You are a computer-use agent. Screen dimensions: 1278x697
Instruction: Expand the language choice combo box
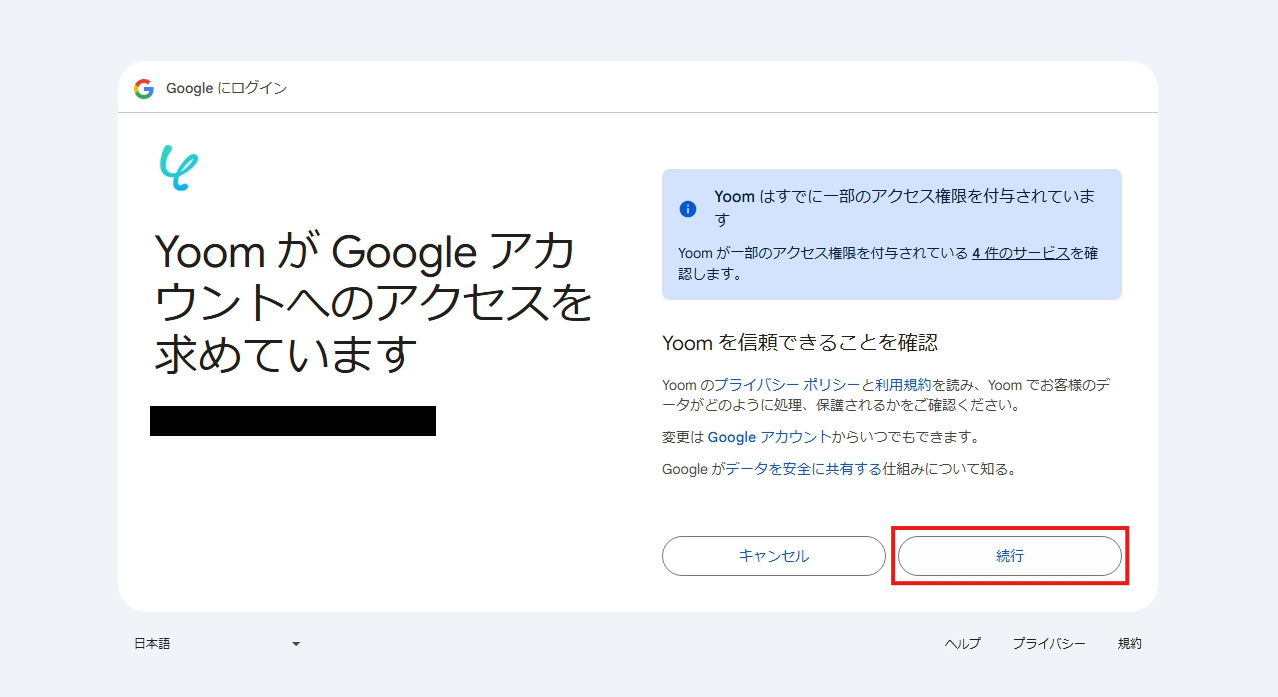[x=220, y=643]
